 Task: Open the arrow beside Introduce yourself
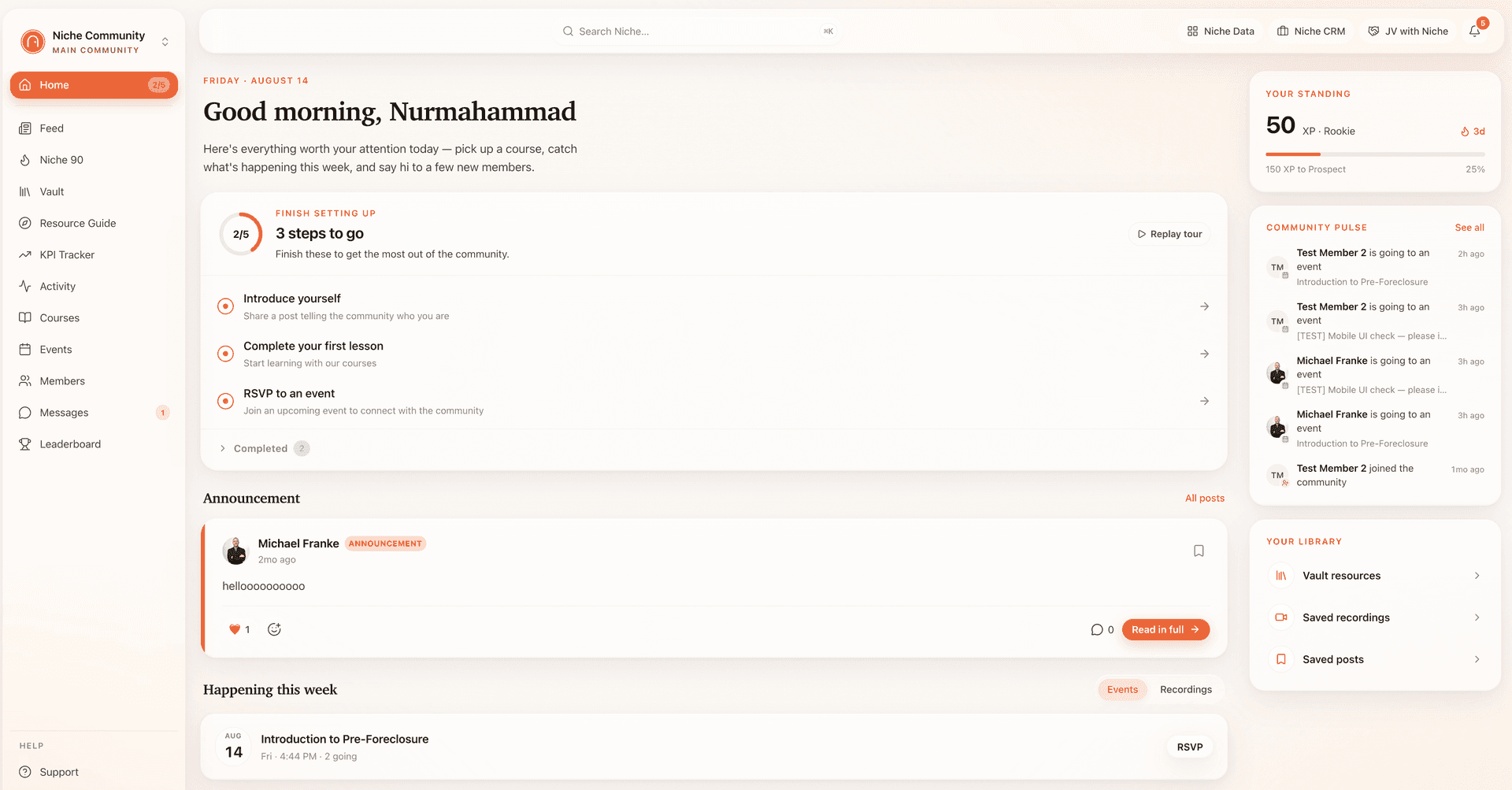1204,306
